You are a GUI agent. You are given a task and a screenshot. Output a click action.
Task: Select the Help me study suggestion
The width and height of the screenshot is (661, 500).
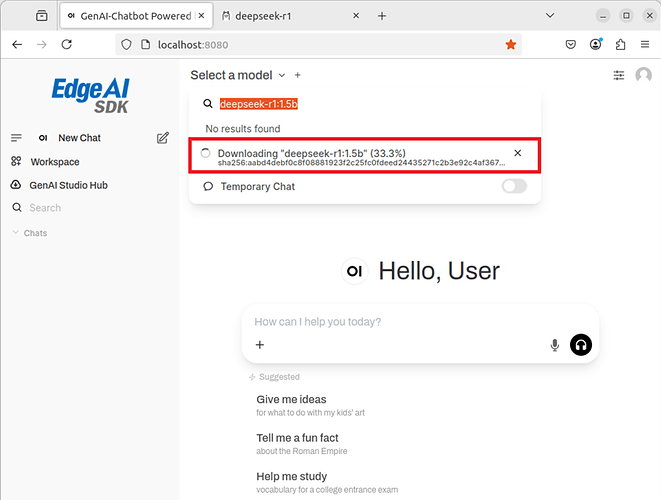[327, 482]
